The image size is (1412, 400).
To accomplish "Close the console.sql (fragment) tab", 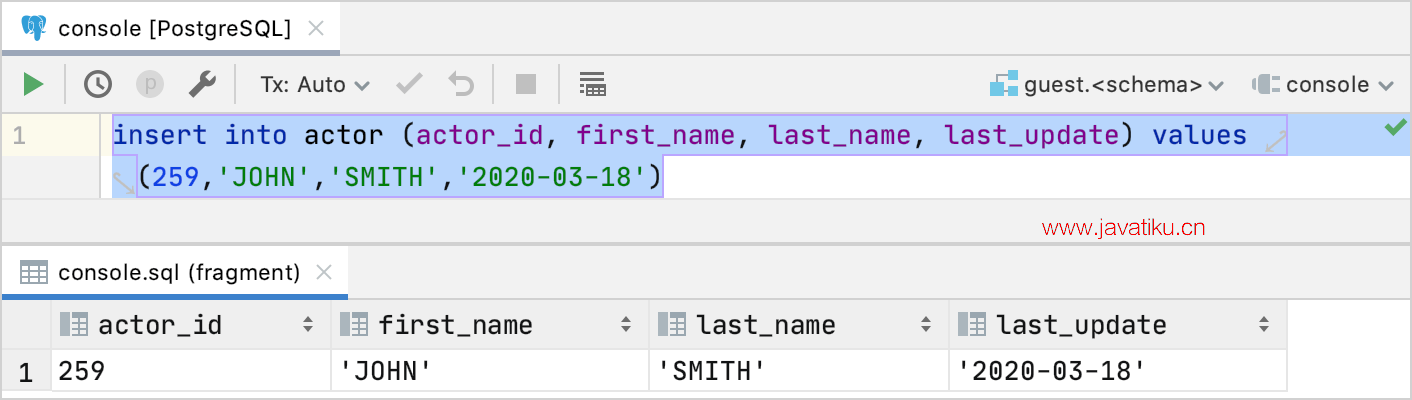I will (324, 272).
